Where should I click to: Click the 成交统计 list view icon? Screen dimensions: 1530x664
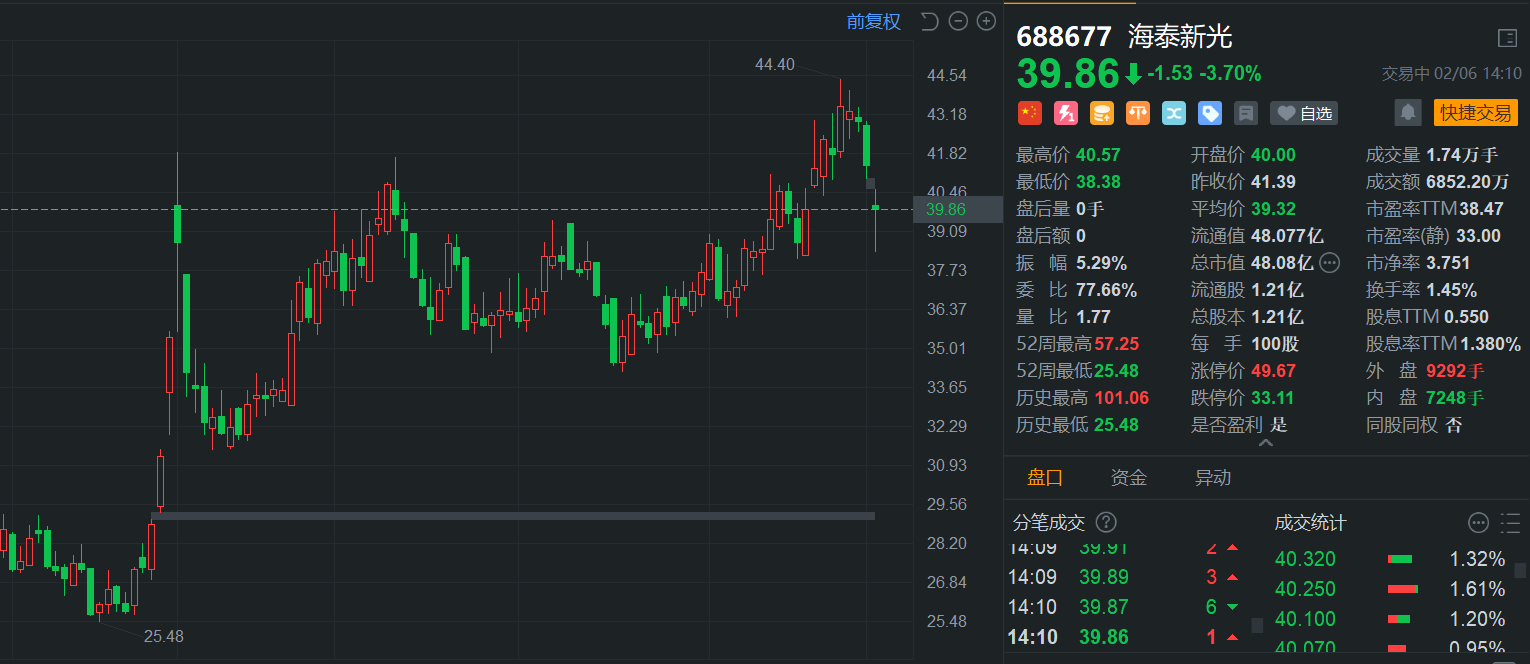(1510, 522)
